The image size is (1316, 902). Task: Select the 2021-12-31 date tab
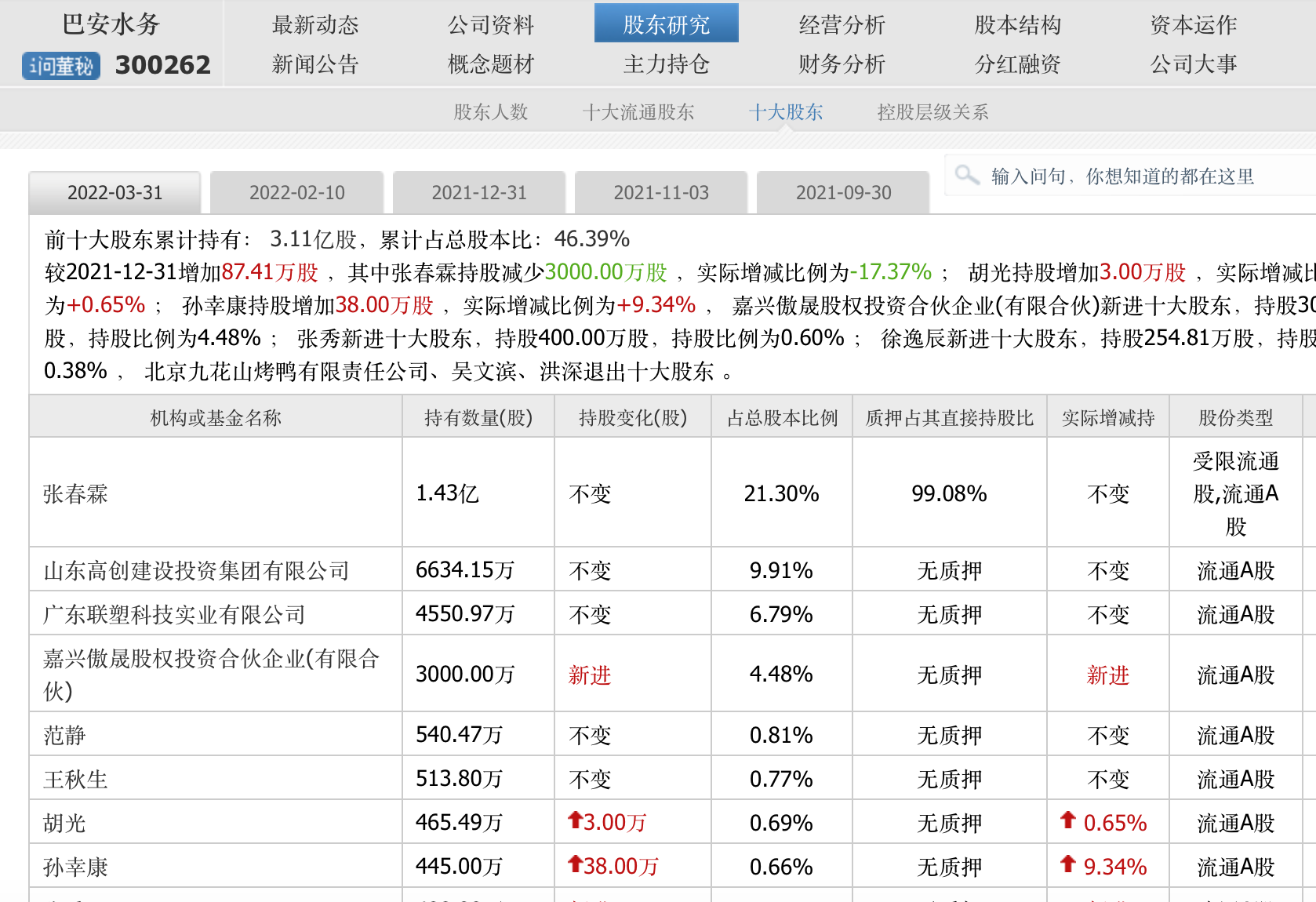(x=479, y=193)
